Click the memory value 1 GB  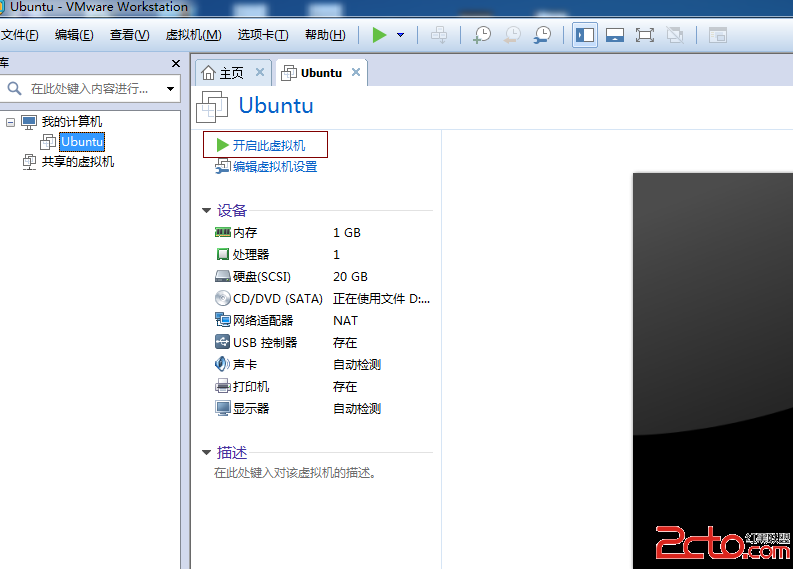(x=347, y=233)
